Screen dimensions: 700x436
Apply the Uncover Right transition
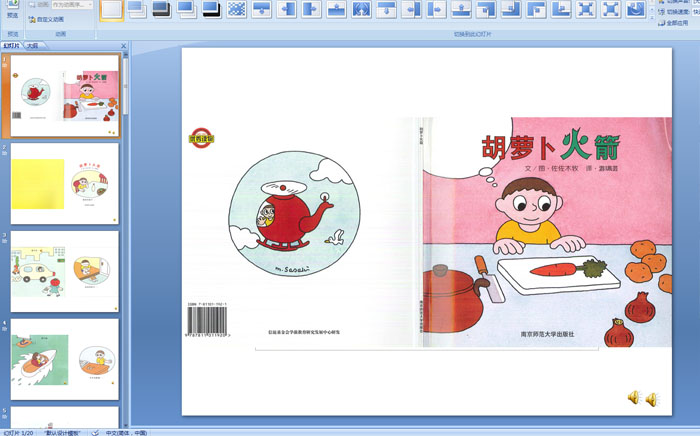click(437, 9)
